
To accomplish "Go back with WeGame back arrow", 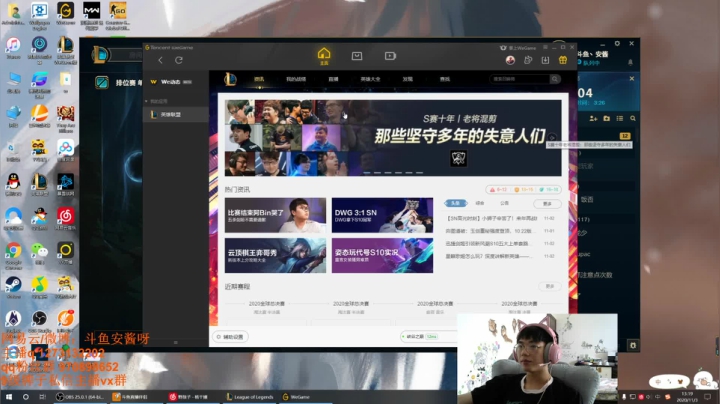I will [x=160, y=60].
